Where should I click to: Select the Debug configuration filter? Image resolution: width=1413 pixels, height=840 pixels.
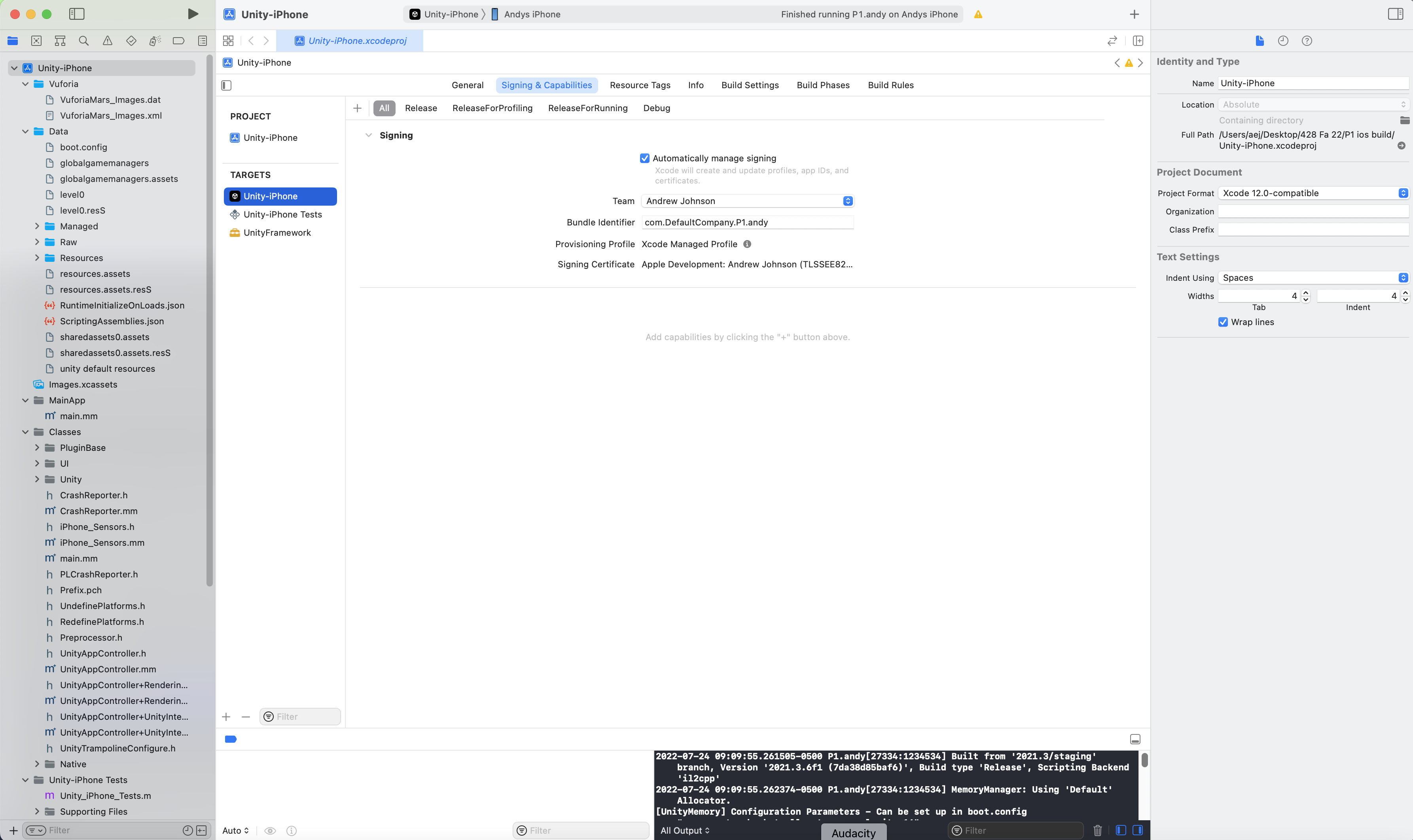pyautogui.click(x=657, y=108)
